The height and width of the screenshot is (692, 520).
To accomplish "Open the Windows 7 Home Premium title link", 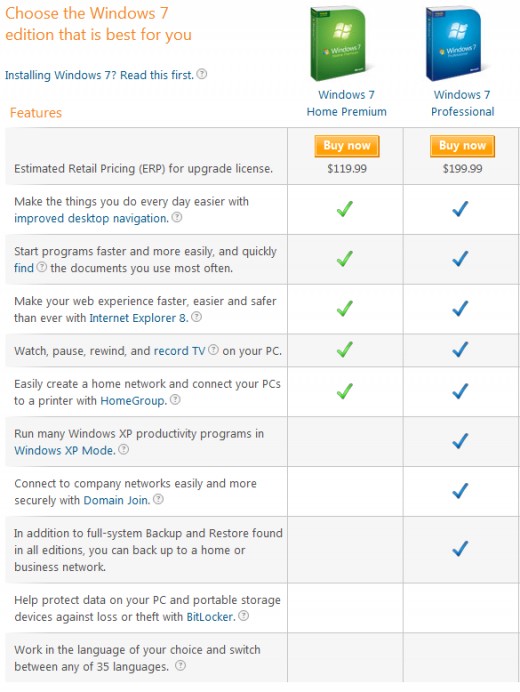I will pos(347,103).
